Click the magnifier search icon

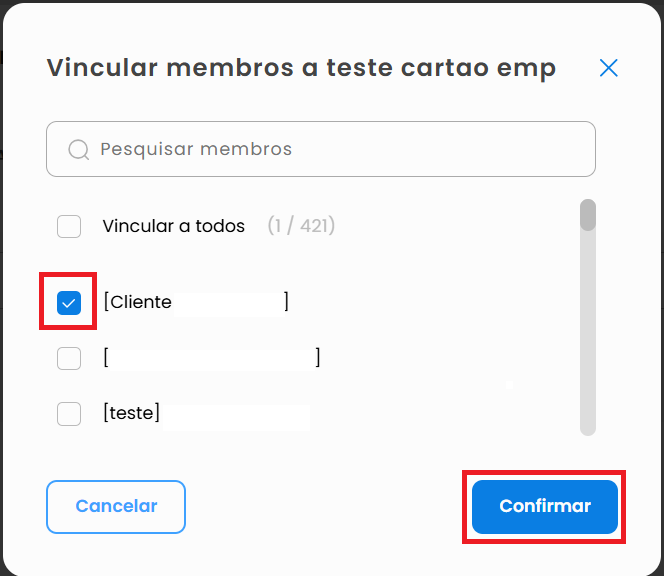click(x=78, y=150)
